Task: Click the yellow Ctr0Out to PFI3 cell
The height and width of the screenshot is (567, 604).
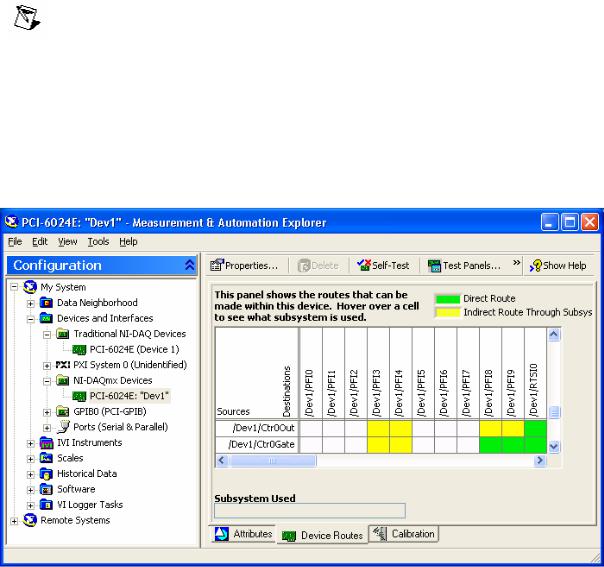Action: point(378,428)
